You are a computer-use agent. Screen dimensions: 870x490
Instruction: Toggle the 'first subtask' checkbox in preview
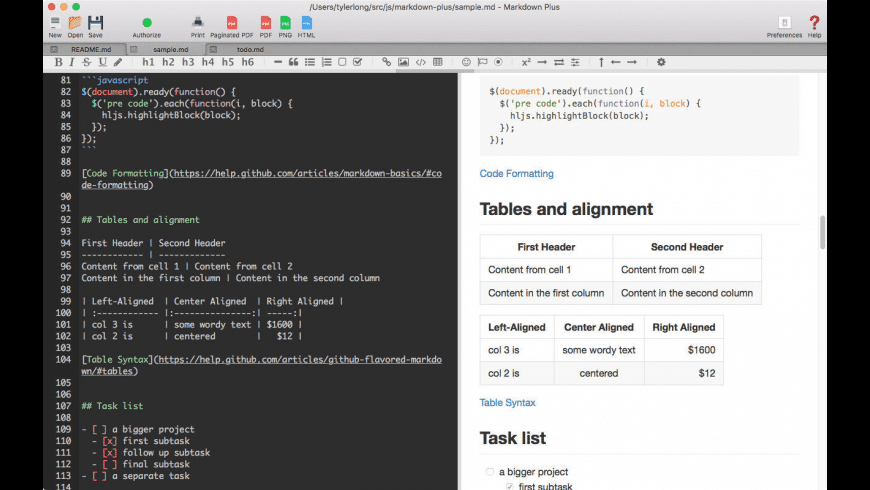[510, 486]
